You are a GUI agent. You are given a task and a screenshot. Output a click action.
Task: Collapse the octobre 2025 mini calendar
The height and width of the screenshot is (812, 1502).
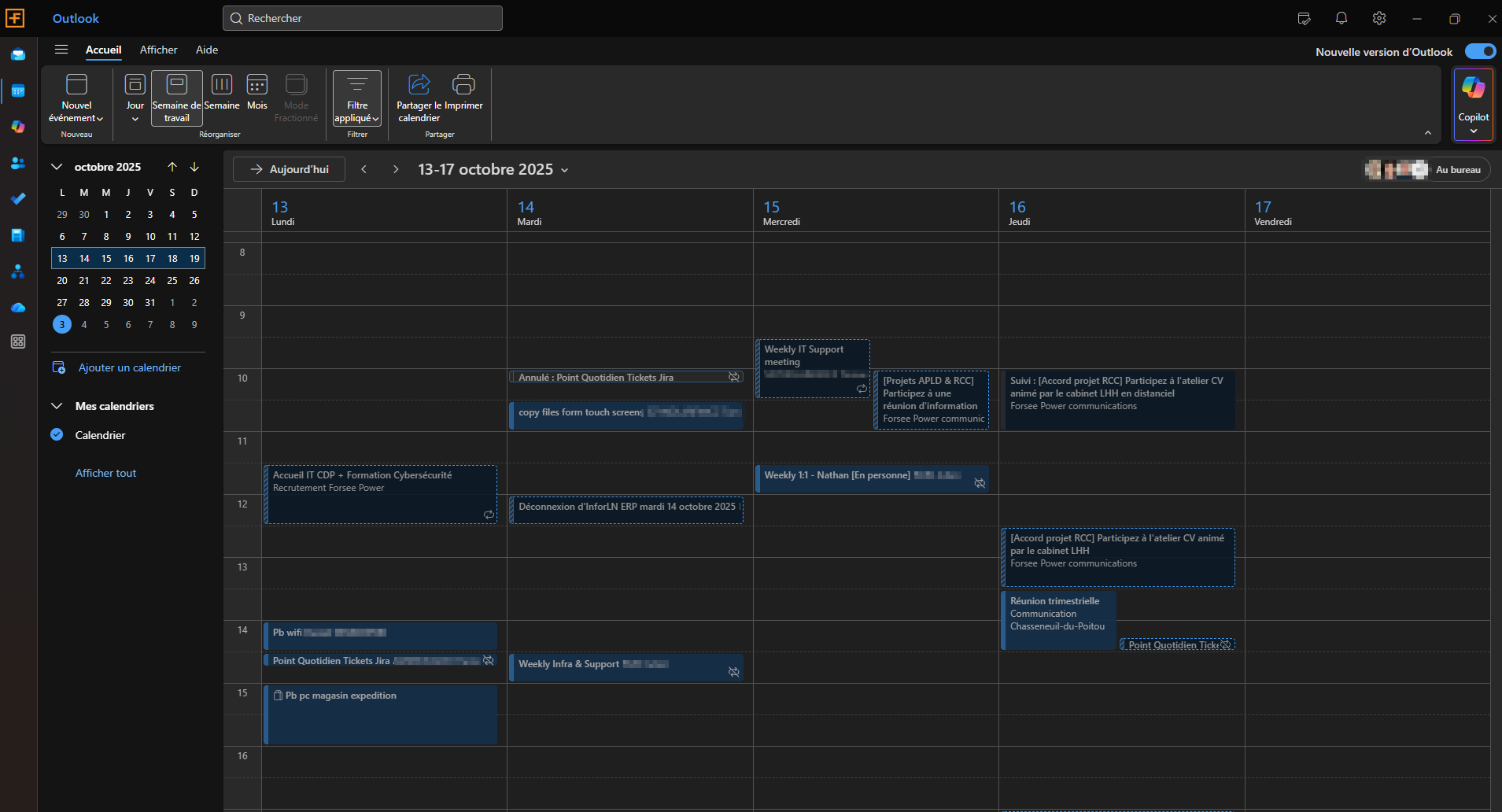[x=56, y=166]
